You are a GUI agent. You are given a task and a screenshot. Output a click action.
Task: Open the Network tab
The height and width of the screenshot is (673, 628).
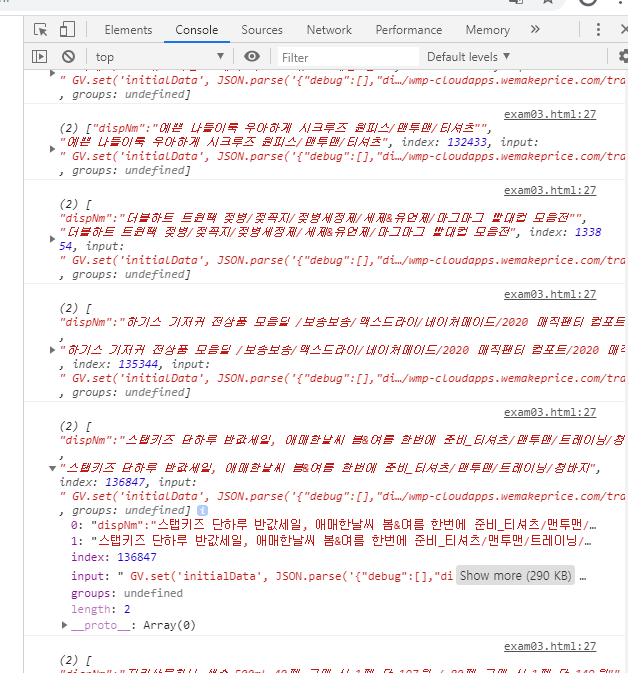click(x=329, y=30)
